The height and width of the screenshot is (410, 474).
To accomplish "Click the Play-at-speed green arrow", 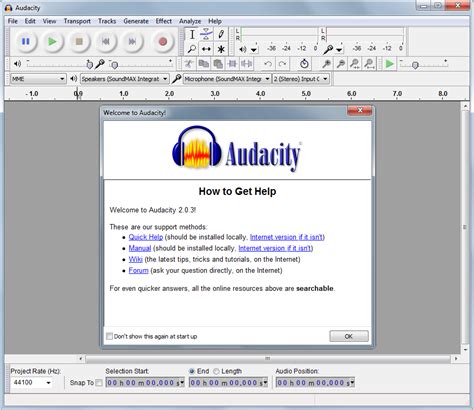I will pos(389,64).
